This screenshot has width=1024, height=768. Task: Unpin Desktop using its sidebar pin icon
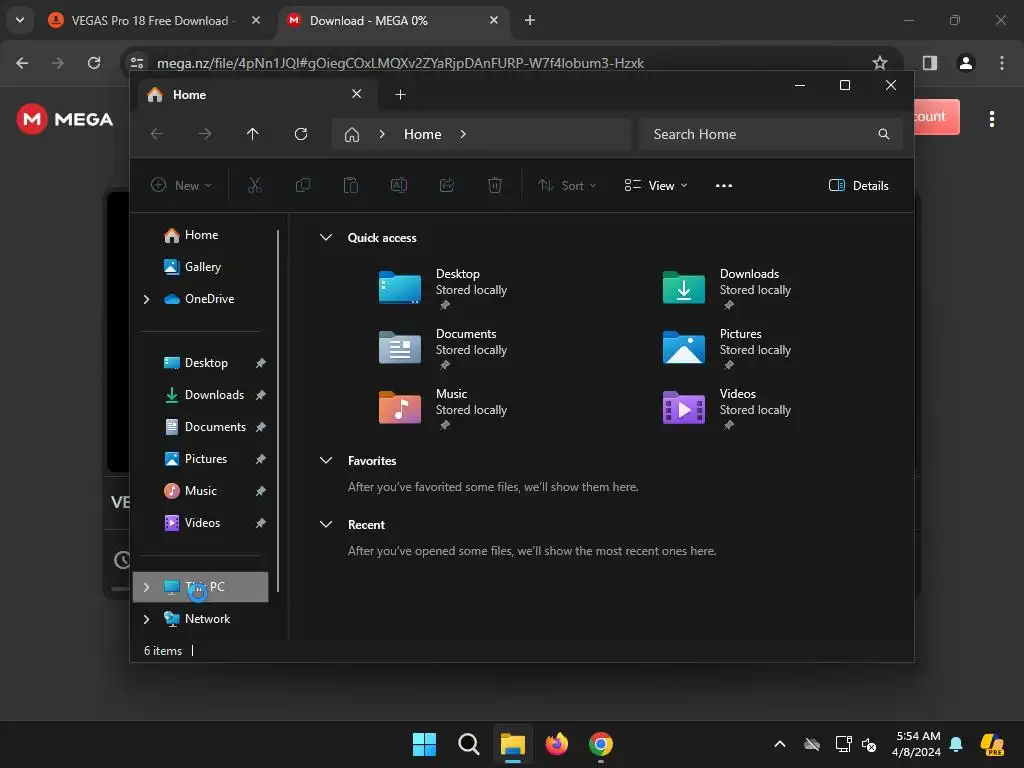pyautogui.click(x=261, y=363)
